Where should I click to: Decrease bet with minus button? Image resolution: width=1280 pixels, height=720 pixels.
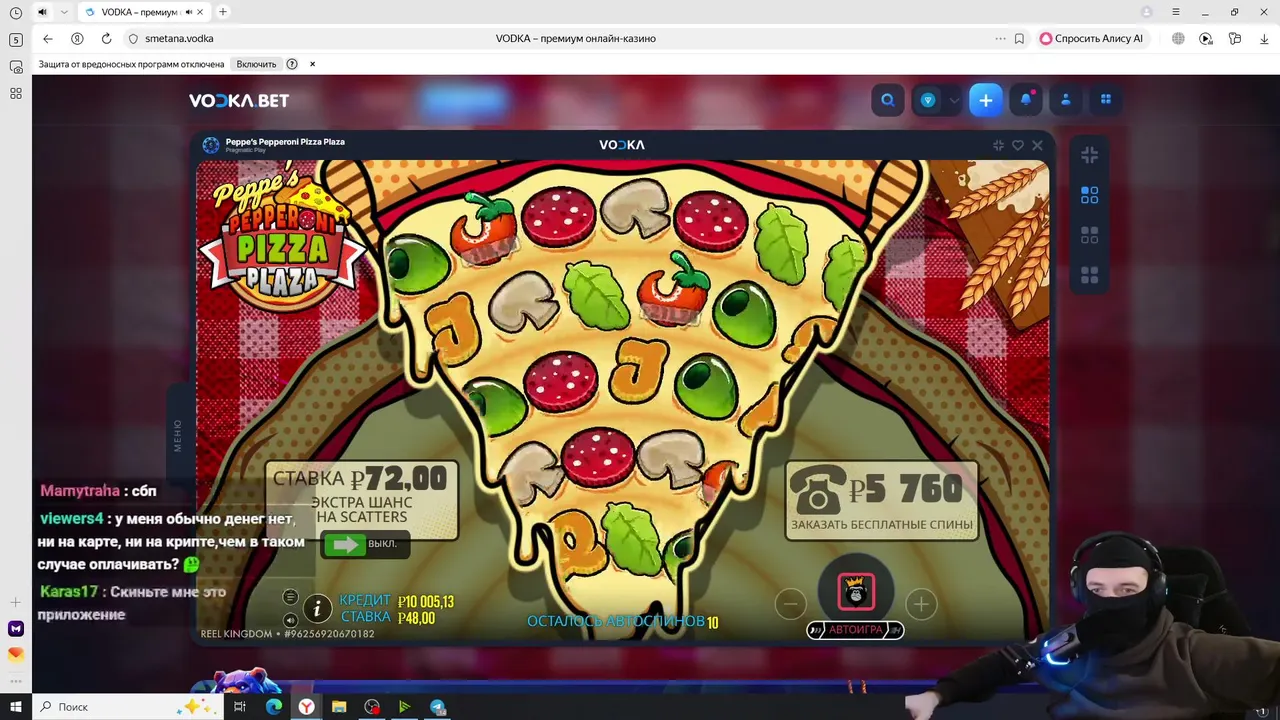point(790,603)
